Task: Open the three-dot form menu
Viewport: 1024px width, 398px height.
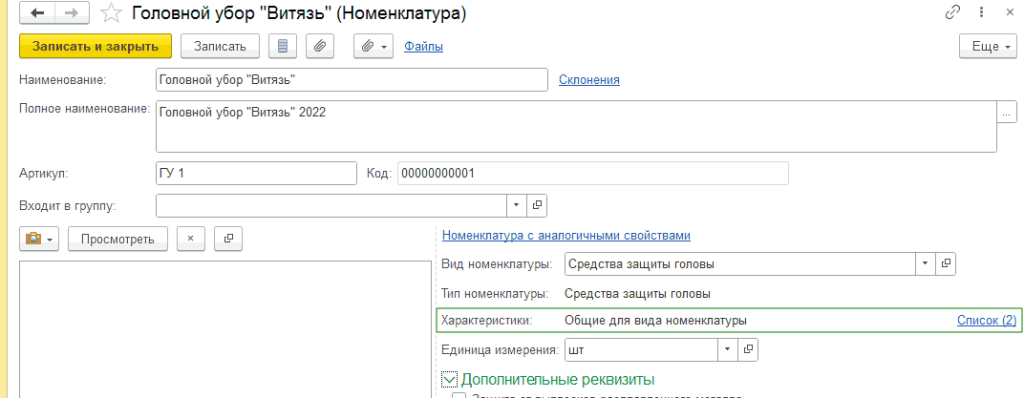Action: [x=981, y=13]
